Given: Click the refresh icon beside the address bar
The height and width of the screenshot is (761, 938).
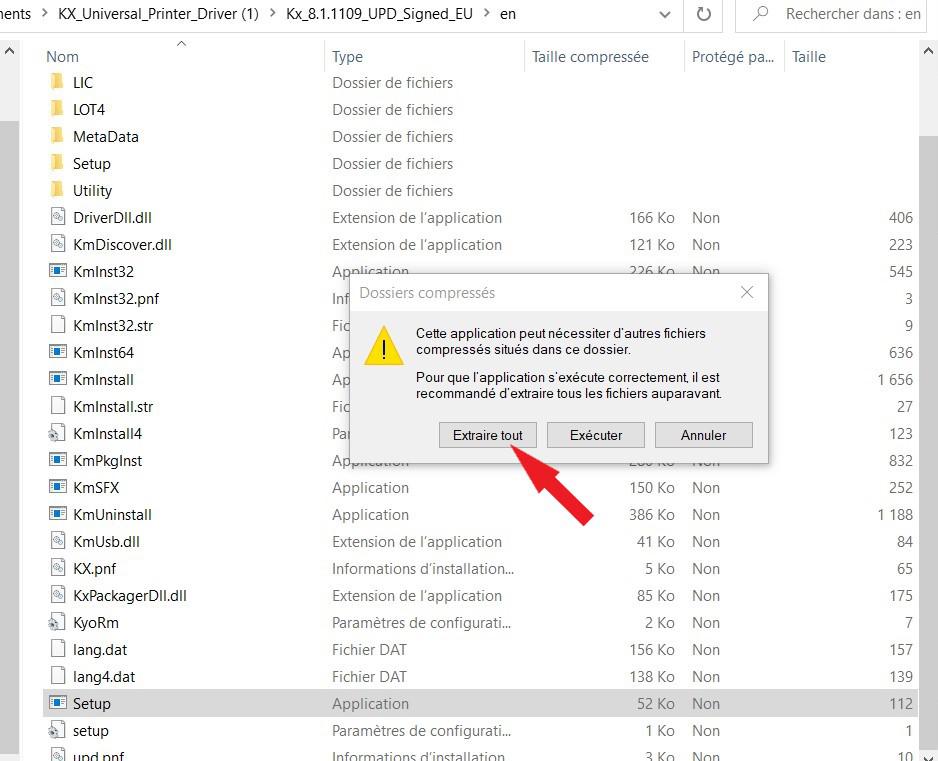Looking at the screenshot, I should point(703,15).
